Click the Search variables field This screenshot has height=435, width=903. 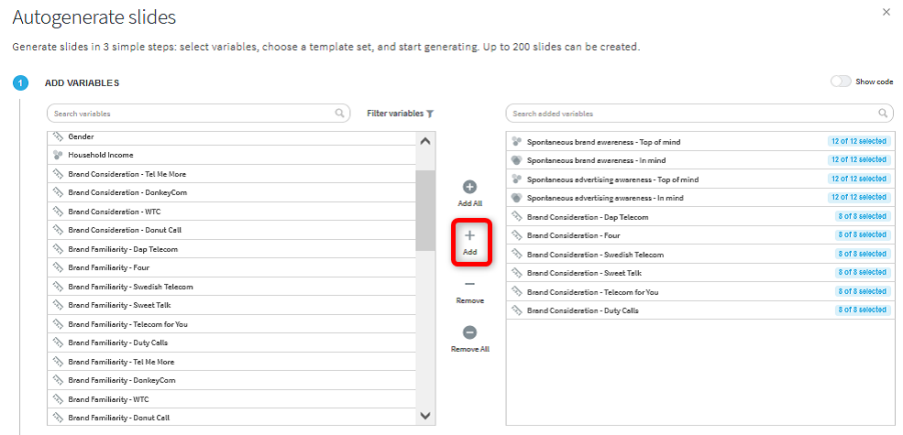[x=199, y=114]
